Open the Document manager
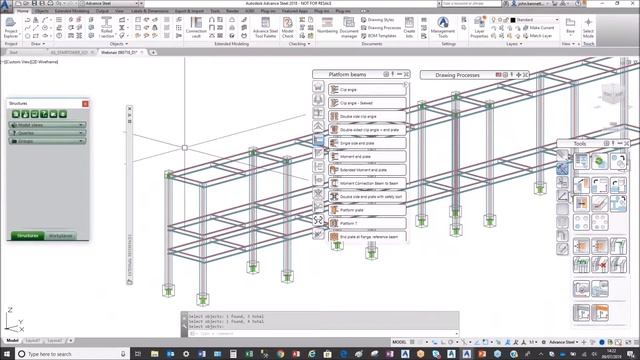This screenshot has height=360, width=640. click(349, 28)
